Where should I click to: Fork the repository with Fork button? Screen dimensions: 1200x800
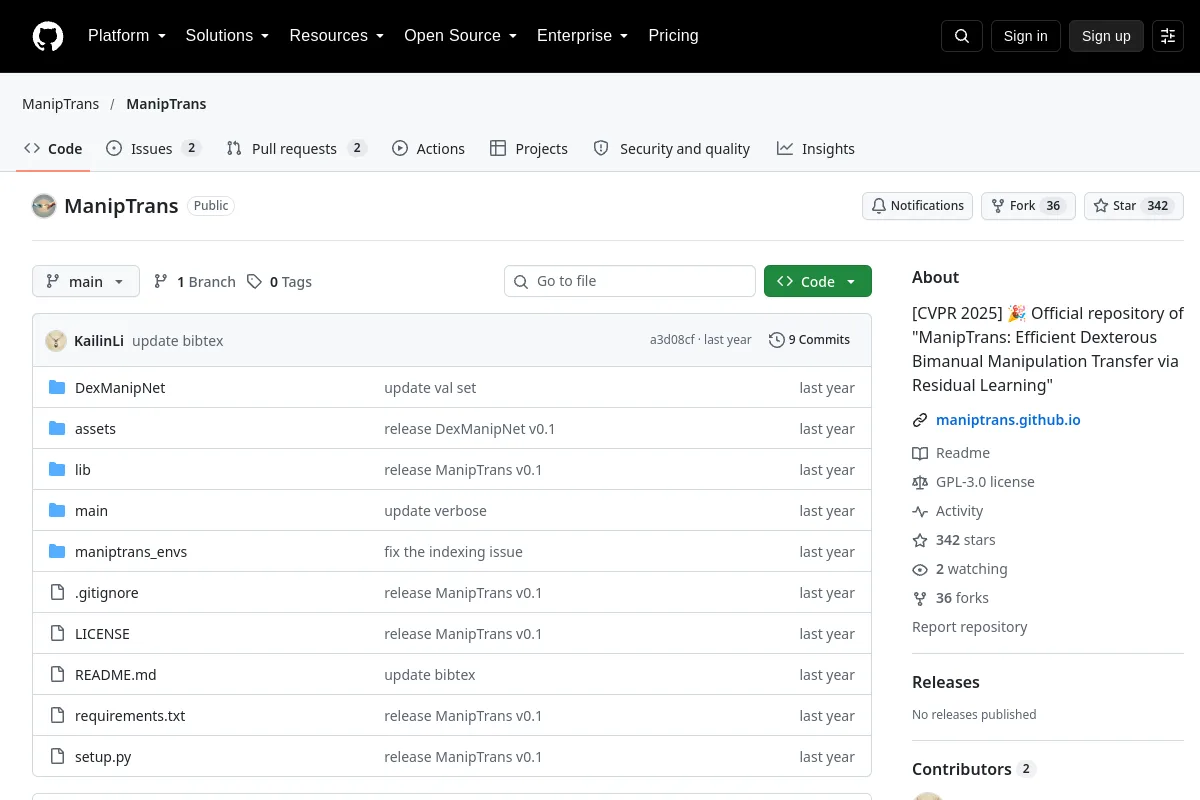pos(1028,206)
